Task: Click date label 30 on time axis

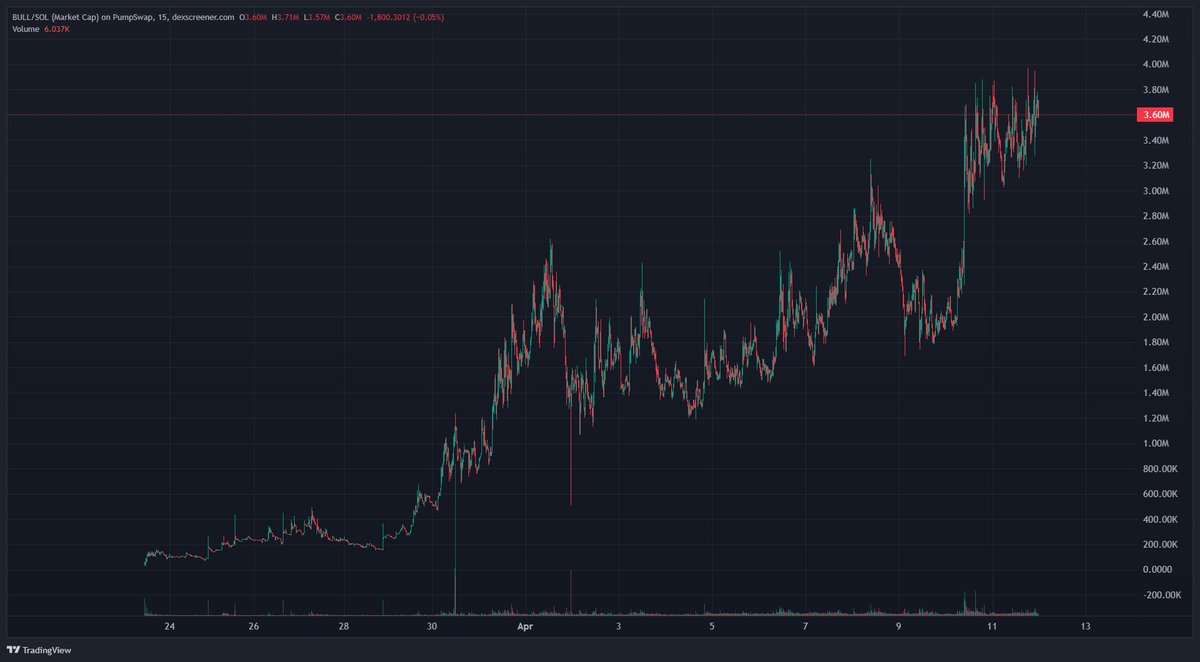Action: [432, 626]
